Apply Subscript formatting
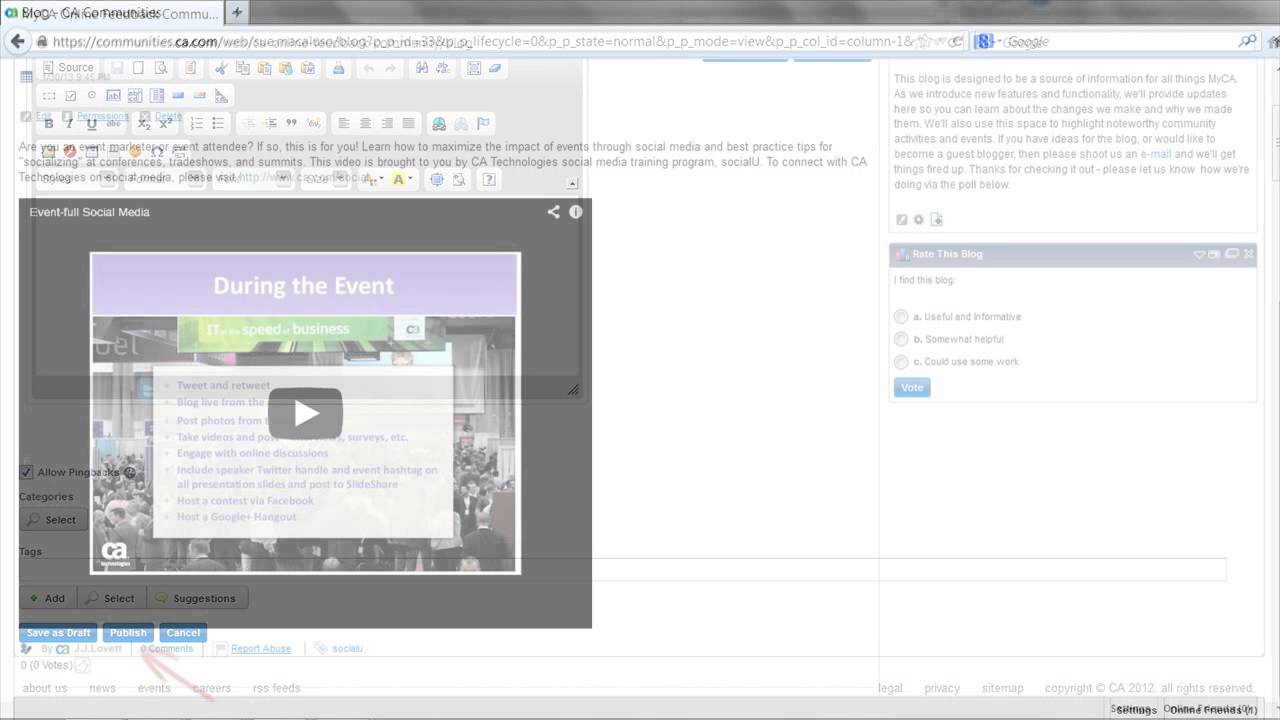Screen dimensions: 1280x720 (x=144, y=124)
